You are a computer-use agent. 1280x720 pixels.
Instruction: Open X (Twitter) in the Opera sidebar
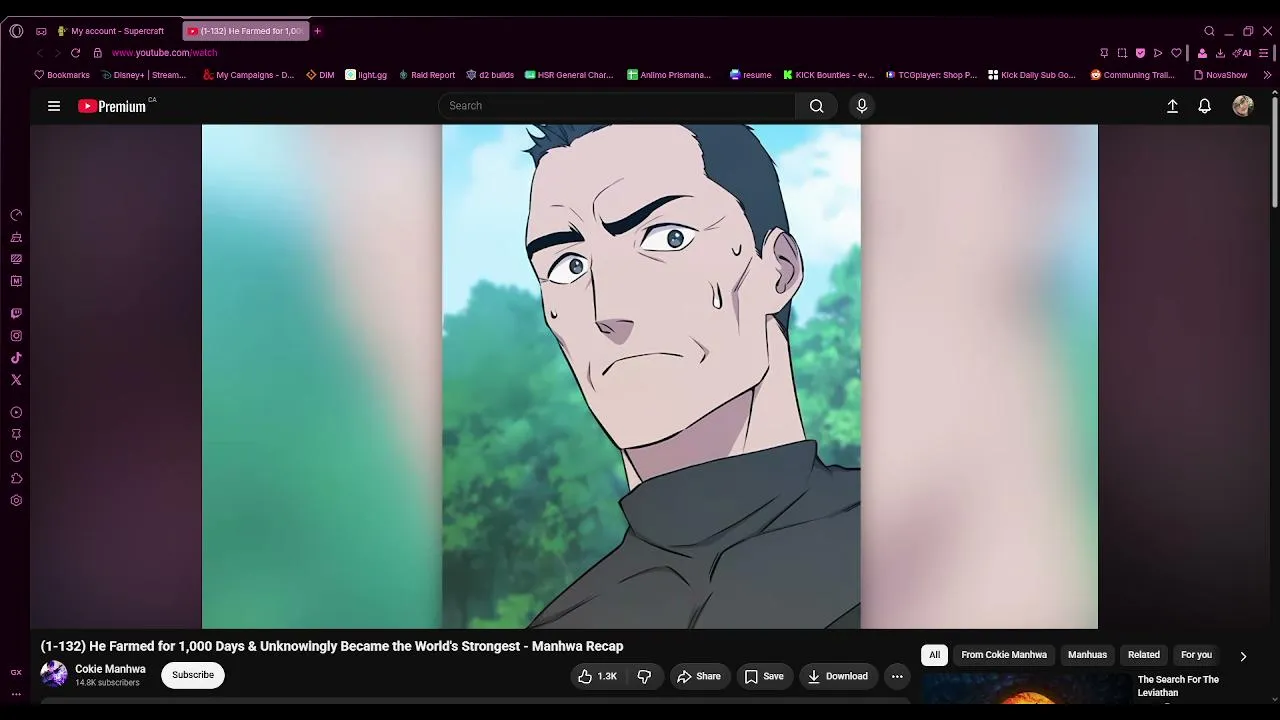click(16, 380)
